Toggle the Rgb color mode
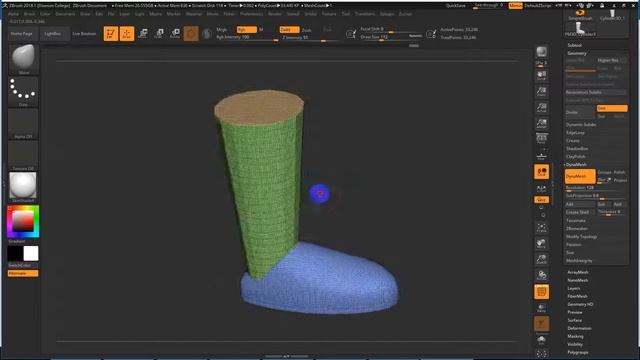This screenshot has width=640, height=360. click(x=247, y=29)
